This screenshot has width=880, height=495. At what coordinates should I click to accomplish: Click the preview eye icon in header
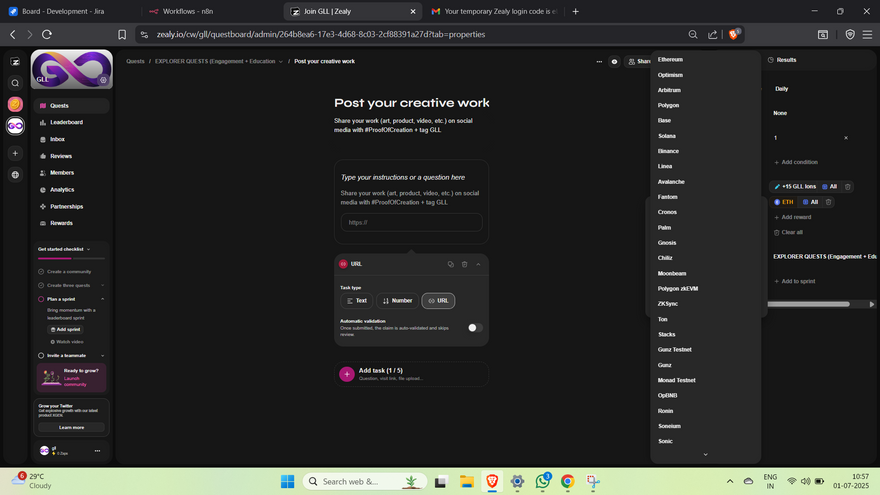pos(614,61)
